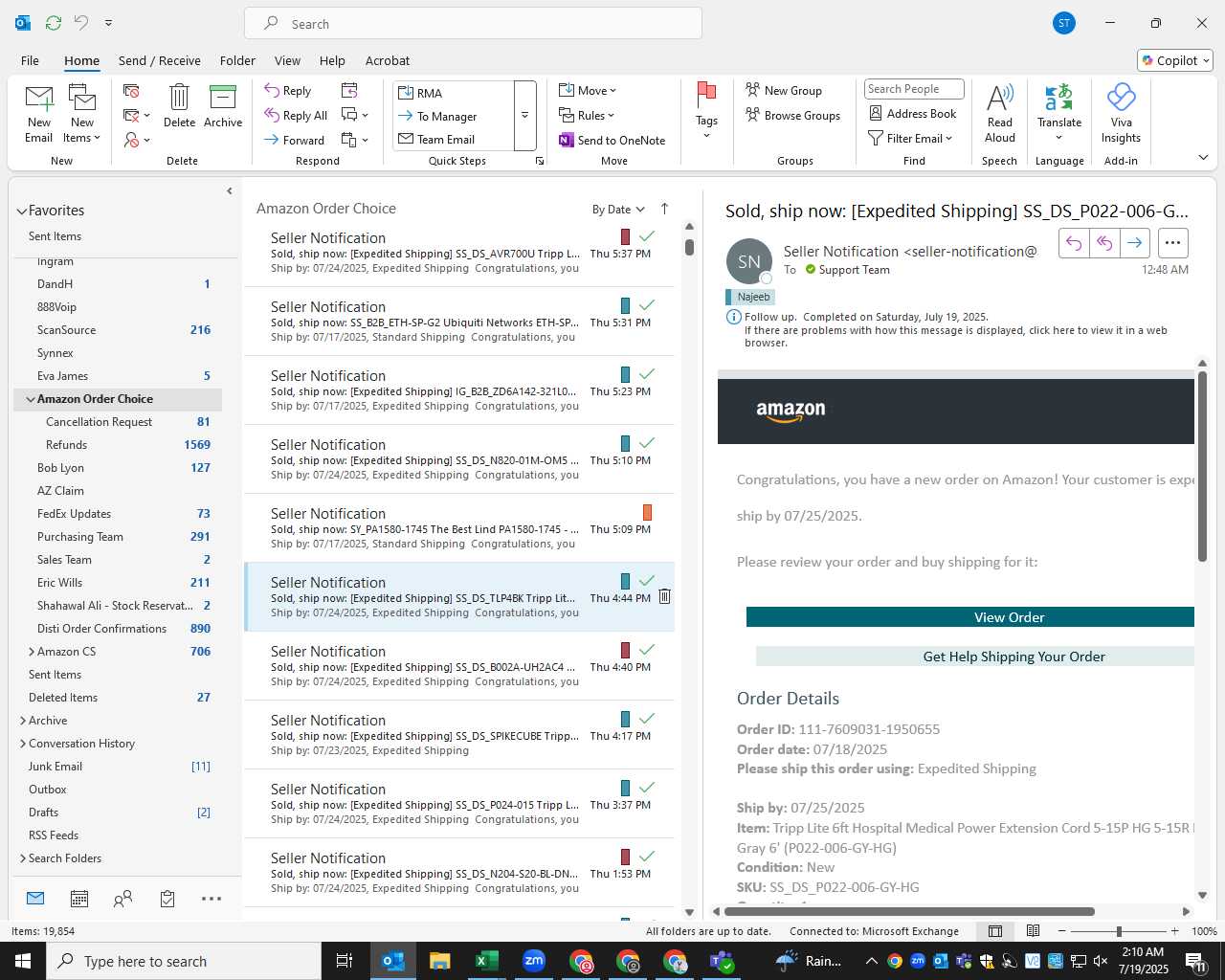Screen dimensions: 1225x980
Task: Click the Browse Groups icon
Action: [x=753, y=115]
